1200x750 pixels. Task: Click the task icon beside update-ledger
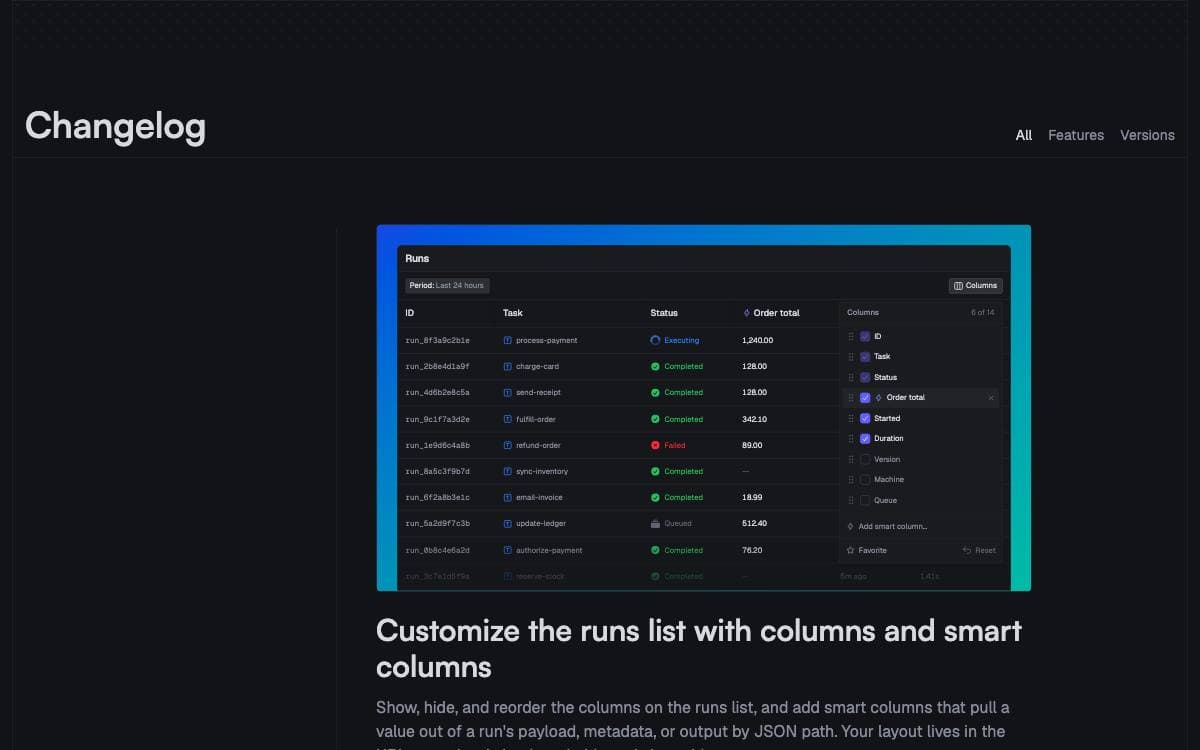coord(507,523)
